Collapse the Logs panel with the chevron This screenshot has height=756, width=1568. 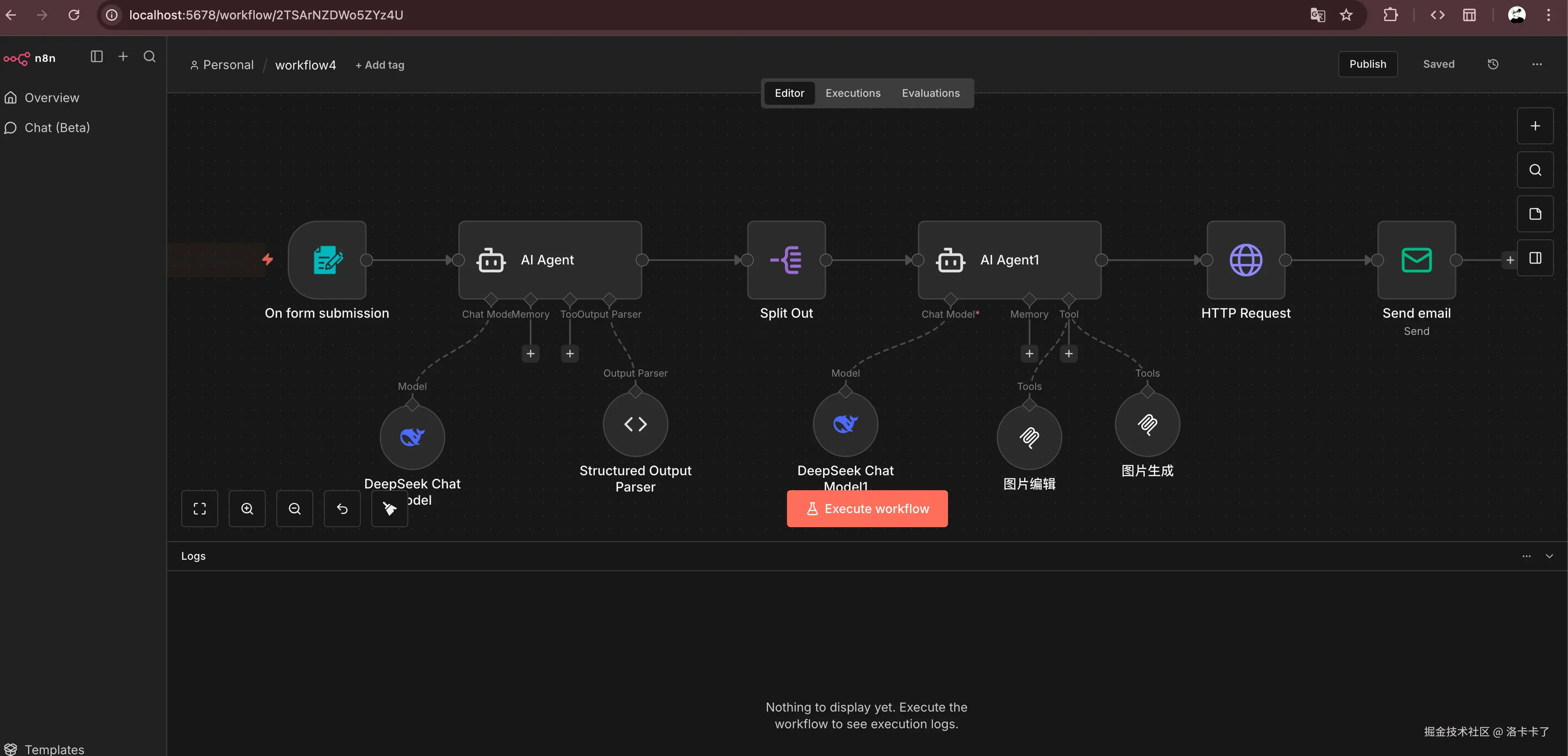click(x=1549, y=556)
